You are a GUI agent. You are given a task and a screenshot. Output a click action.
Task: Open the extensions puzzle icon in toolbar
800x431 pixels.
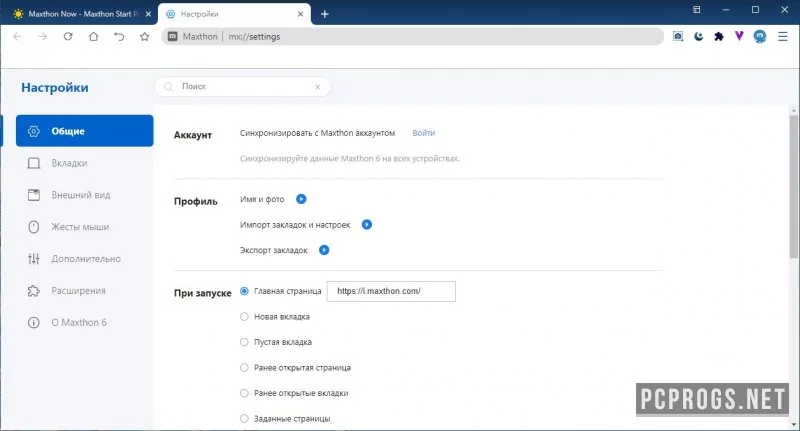pos(719,36)
